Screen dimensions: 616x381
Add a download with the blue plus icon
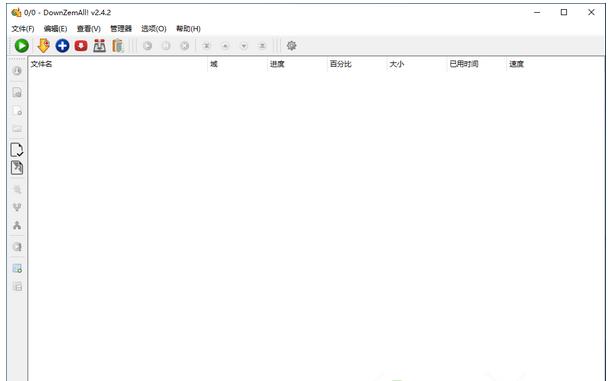[62, 46]
